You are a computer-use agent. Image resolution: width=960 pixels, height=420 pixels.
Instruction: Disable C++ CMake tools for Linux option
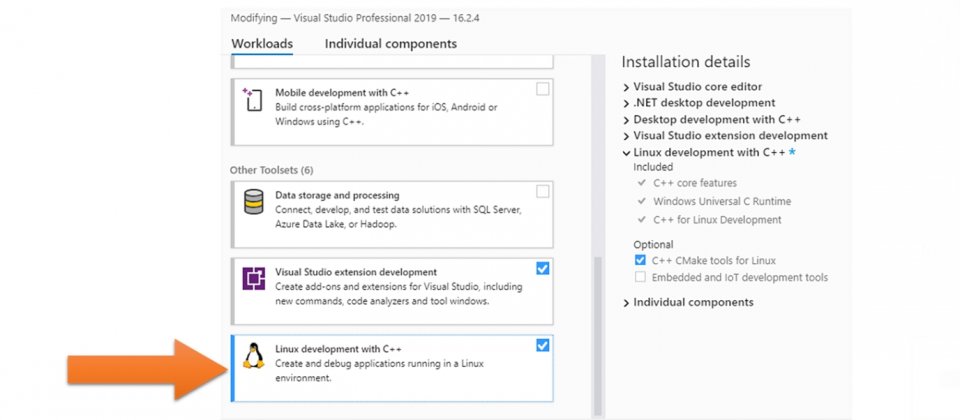(640, 260)
